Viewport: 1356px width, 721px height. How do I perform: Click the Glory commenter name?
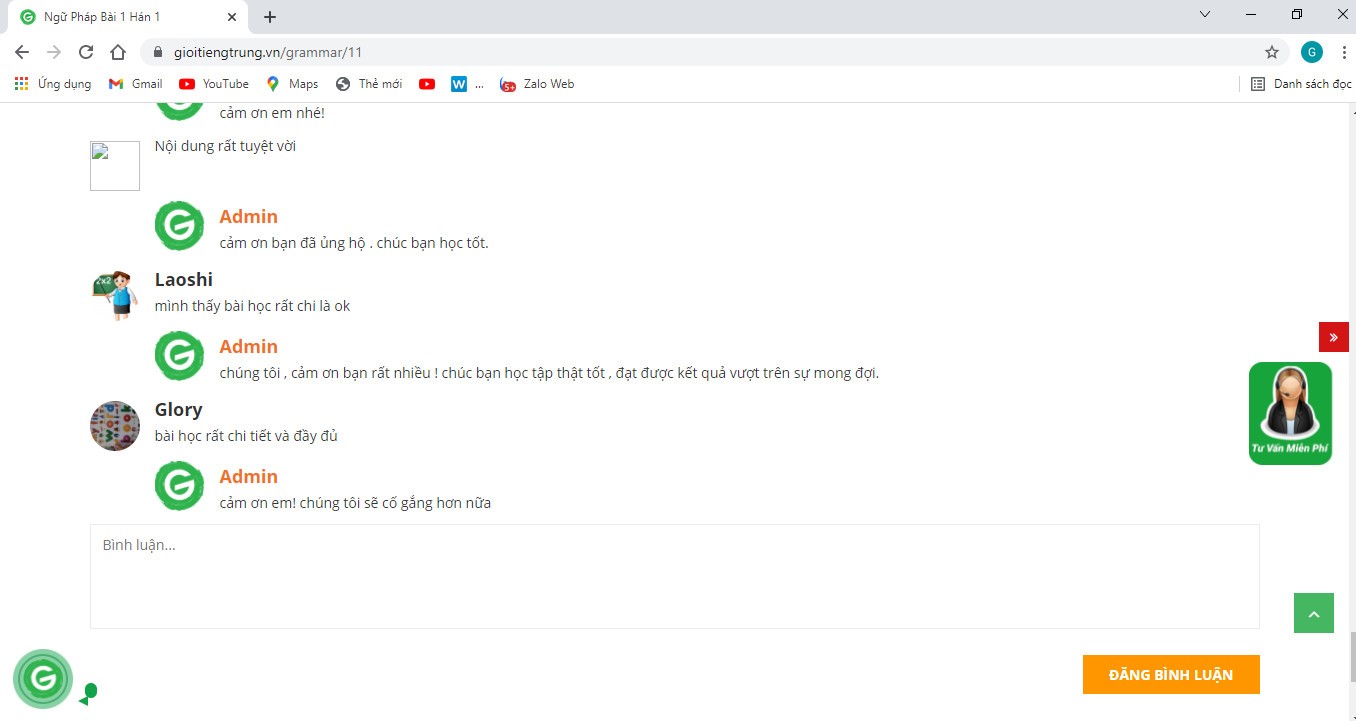179,409
